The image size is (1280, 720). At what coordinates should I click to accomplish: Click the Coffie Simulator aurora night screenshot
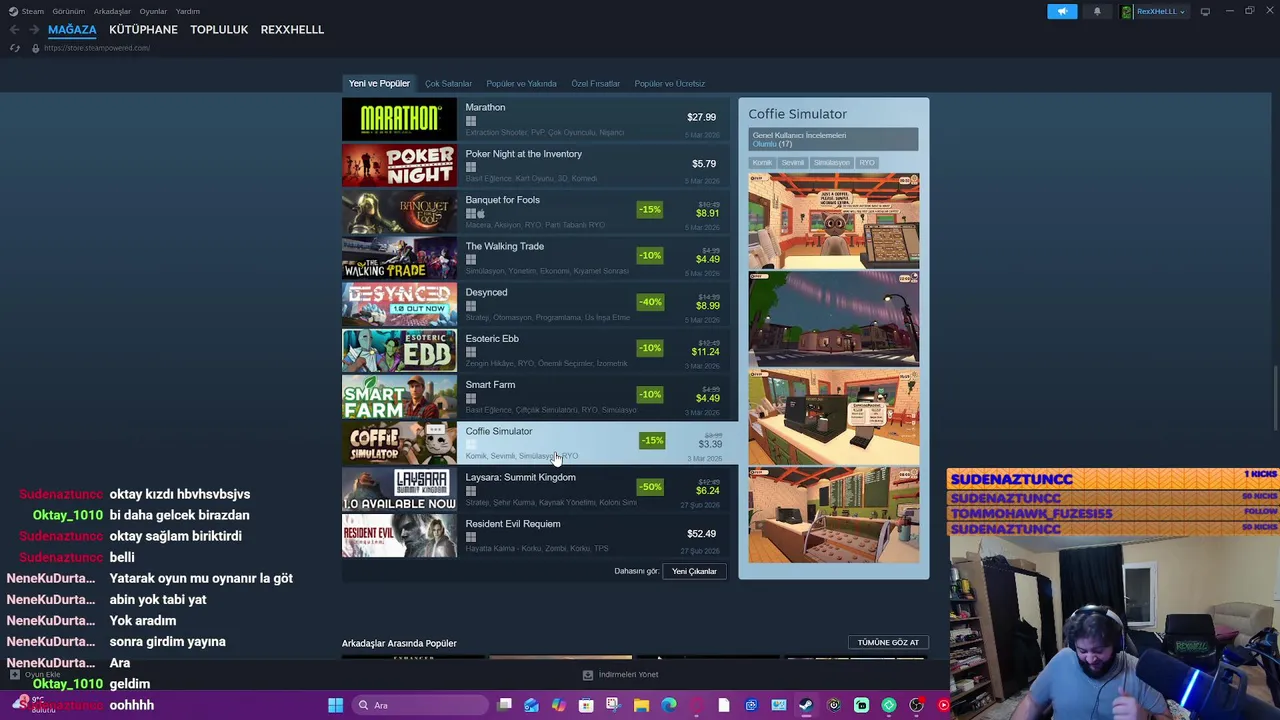tap(834, 319)
